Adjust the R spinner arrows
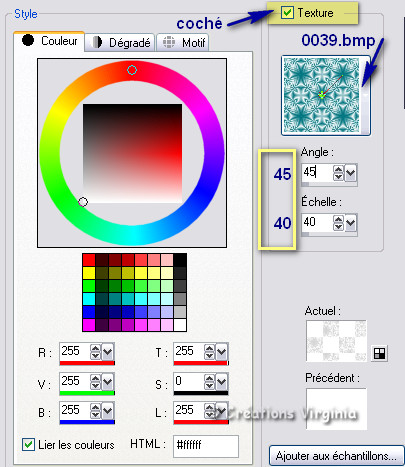 click(x=95, y=352)
